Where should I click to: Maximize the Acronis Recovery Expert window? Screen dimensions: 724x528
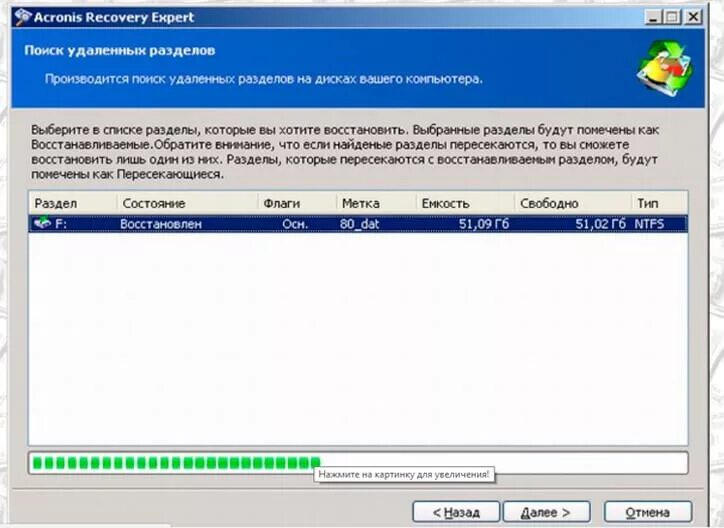(672, 18)
